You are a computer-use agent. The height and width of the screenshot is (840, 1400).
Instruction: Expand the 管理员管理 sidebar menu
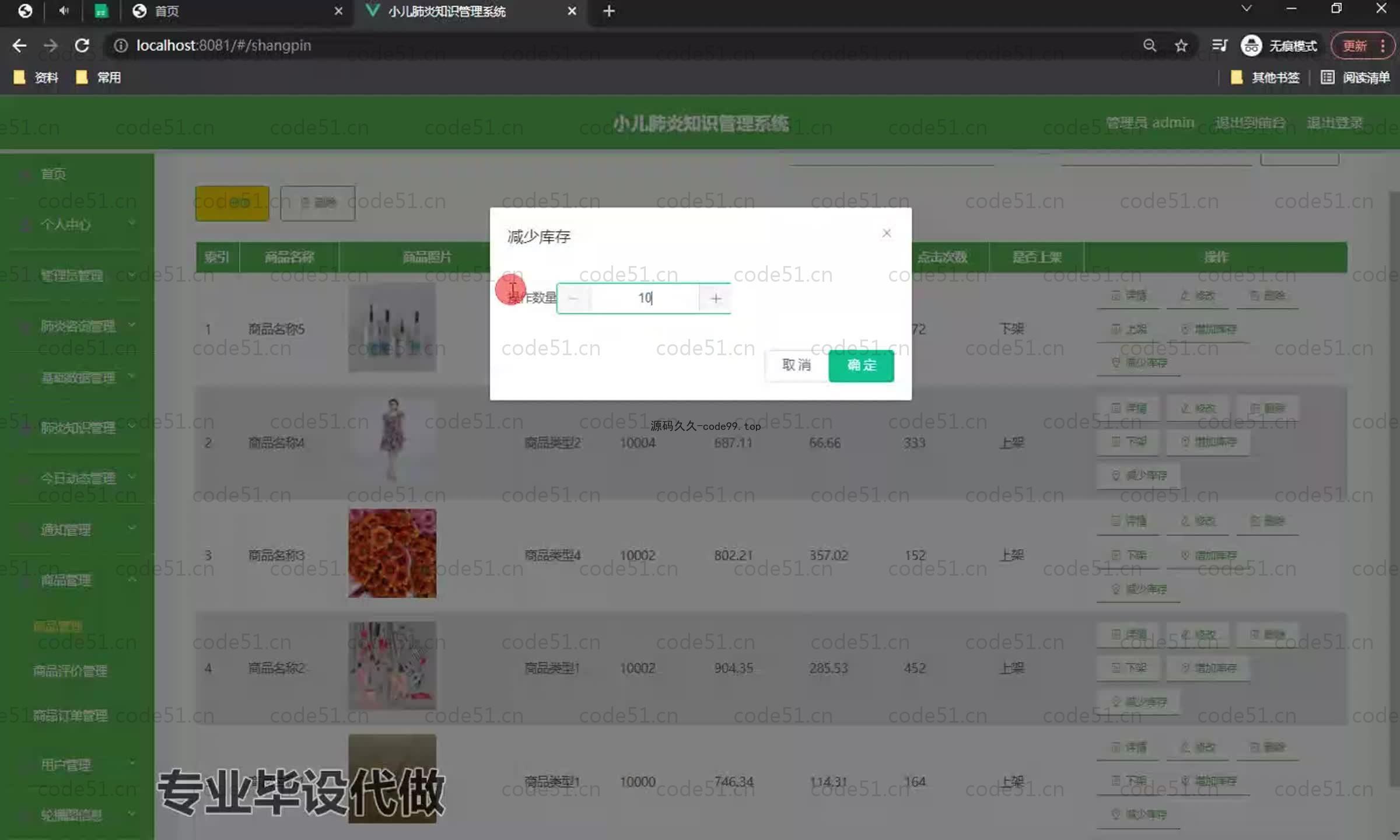(77, 275)
